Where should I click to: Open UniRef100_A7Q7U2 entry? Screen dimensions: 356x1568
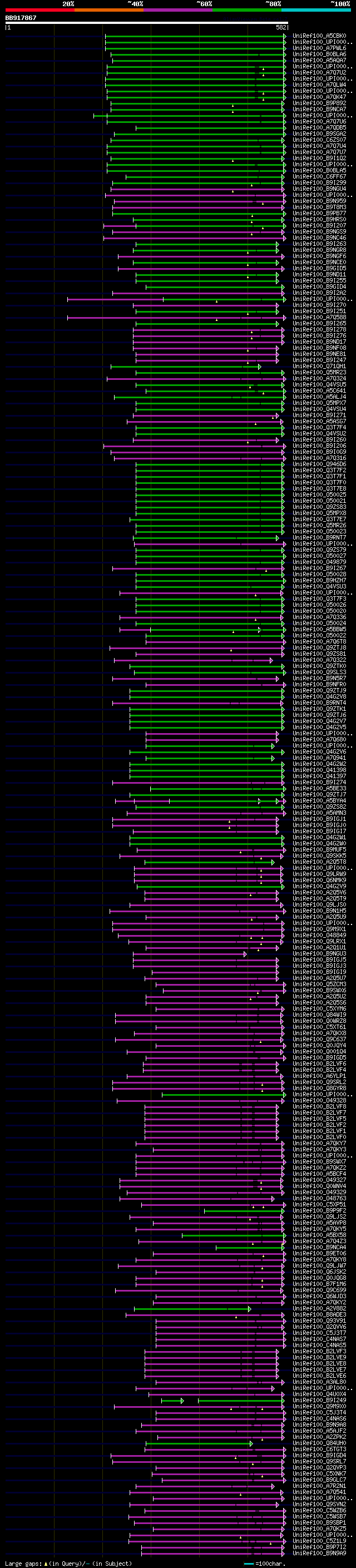pos(319,72)
